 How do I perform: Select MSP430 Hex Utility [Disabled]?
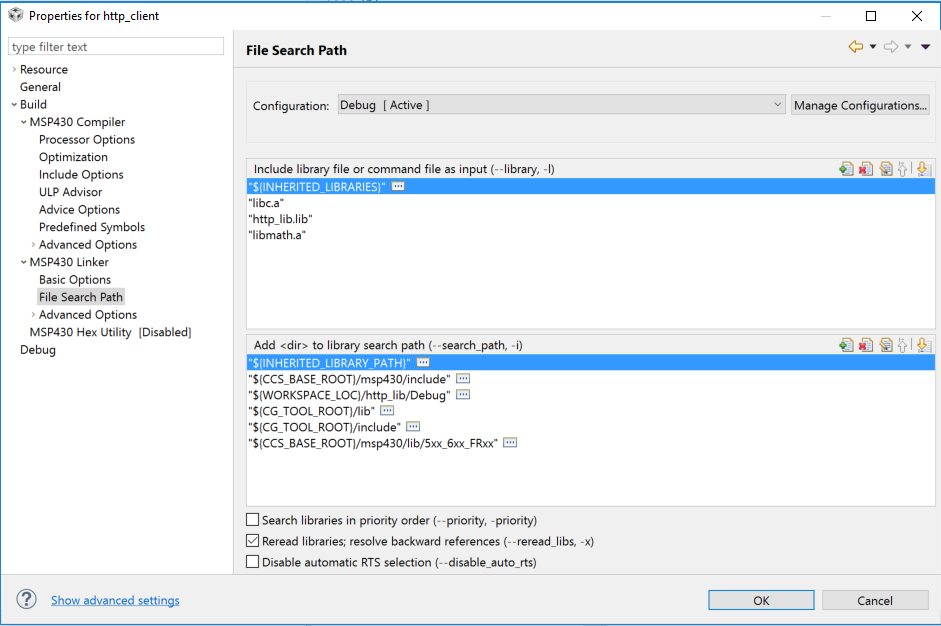click(110, 332)
